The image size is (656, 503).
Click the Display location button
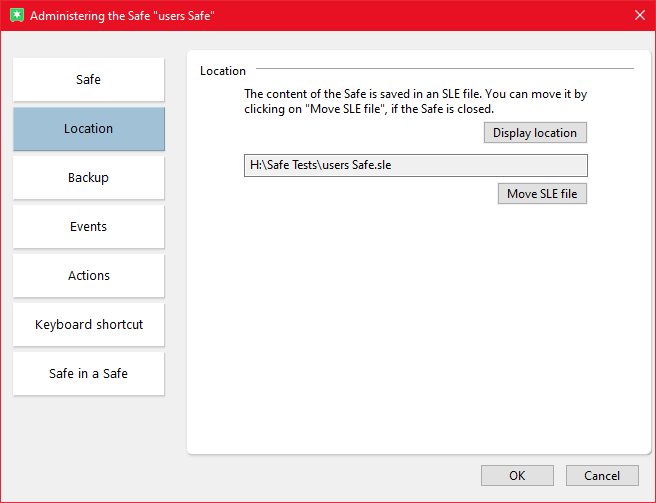(x=535, y=133)
